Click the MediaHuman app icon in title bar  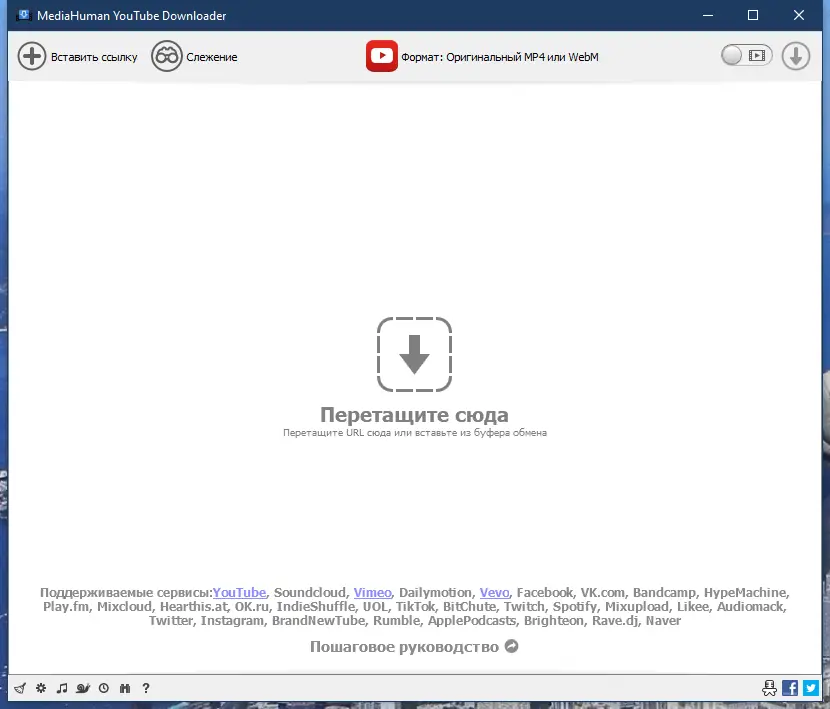24,15
